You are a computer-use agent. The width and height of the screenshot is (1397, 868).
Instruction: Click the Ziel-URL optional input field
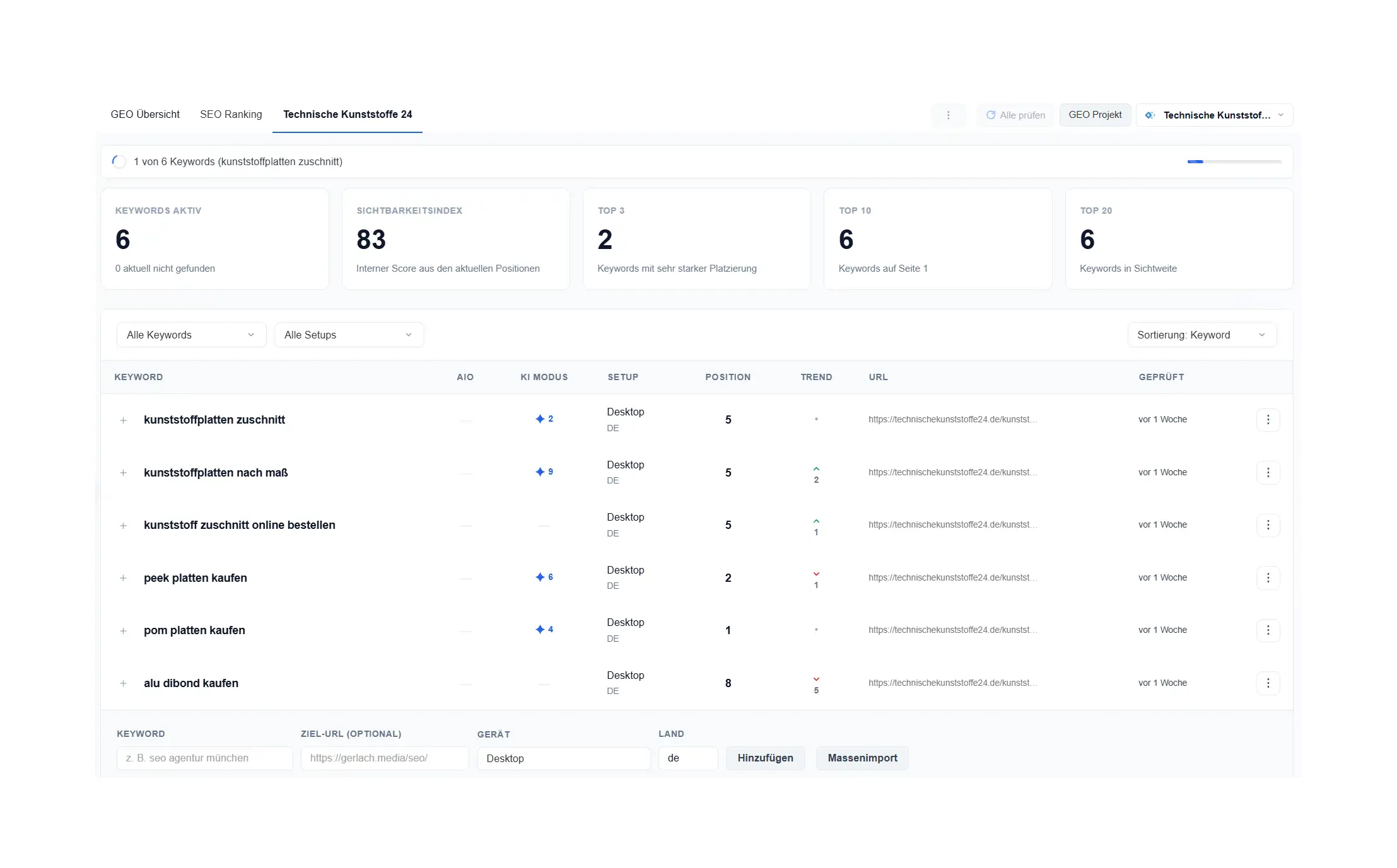coord(385,758)
